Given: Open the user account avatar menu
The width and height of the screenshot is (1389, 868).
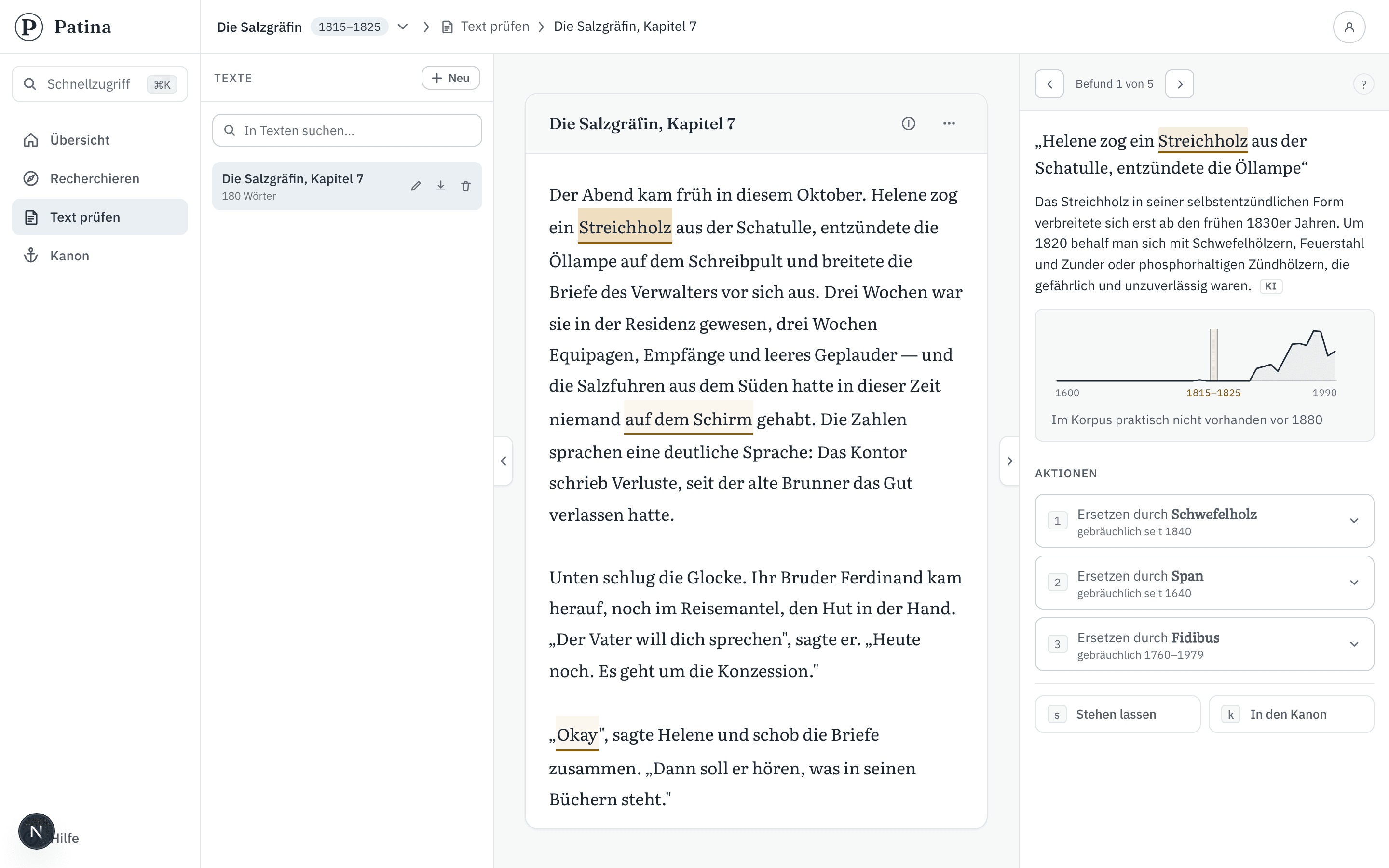Looking at the screenshot, I should pos(1349,27).
